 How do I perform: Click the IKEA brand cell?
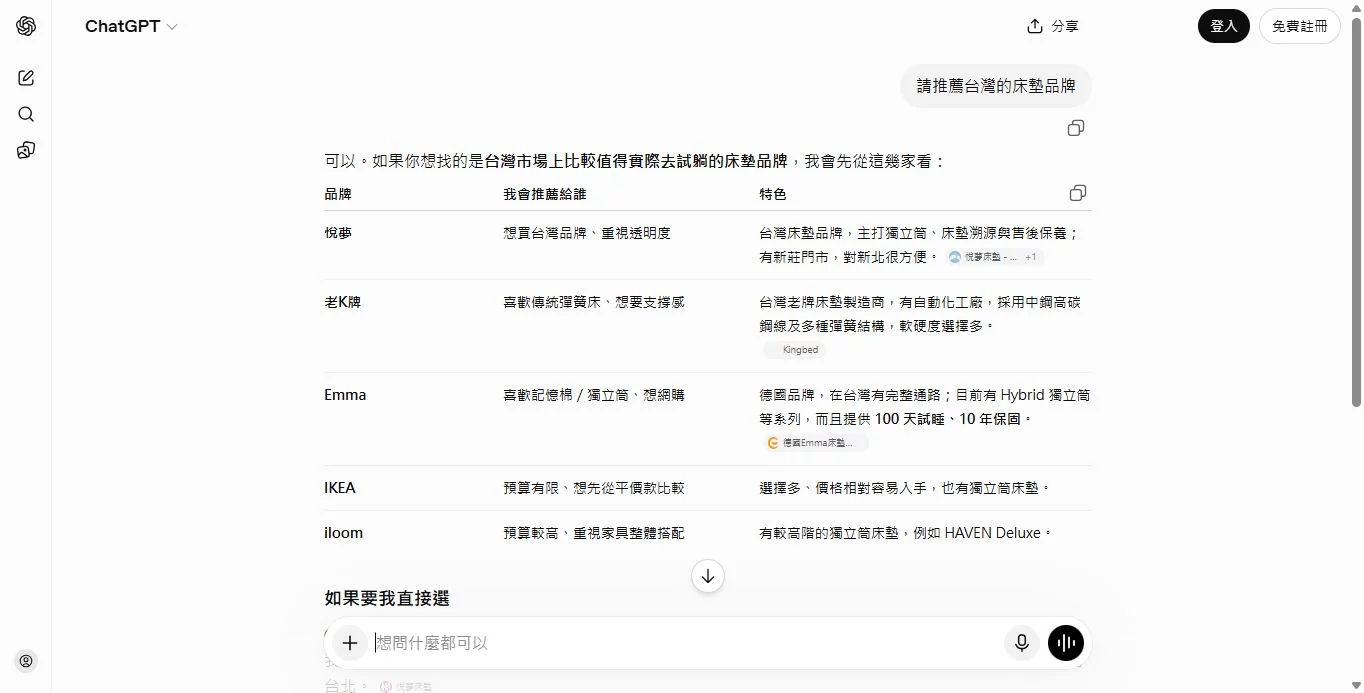[x=340, y=488]
